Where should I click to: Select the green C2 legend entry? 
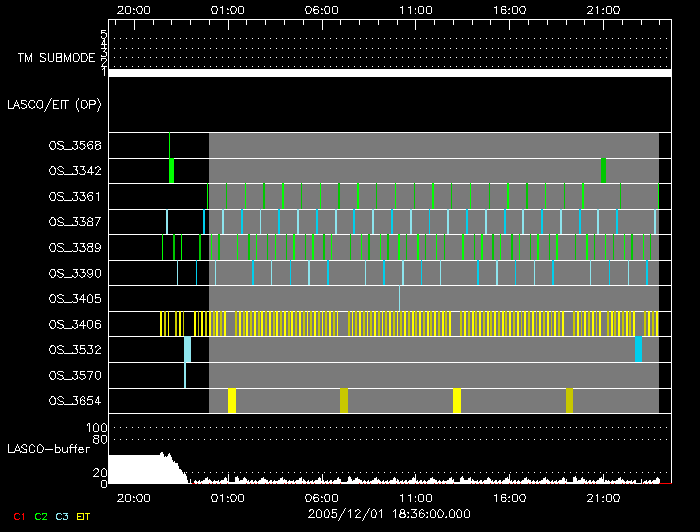(x=40, y=517)
